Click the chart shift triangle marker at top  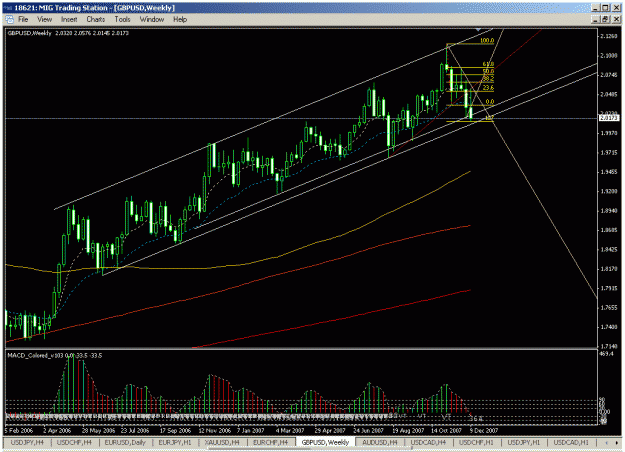(x=478, y=29)
